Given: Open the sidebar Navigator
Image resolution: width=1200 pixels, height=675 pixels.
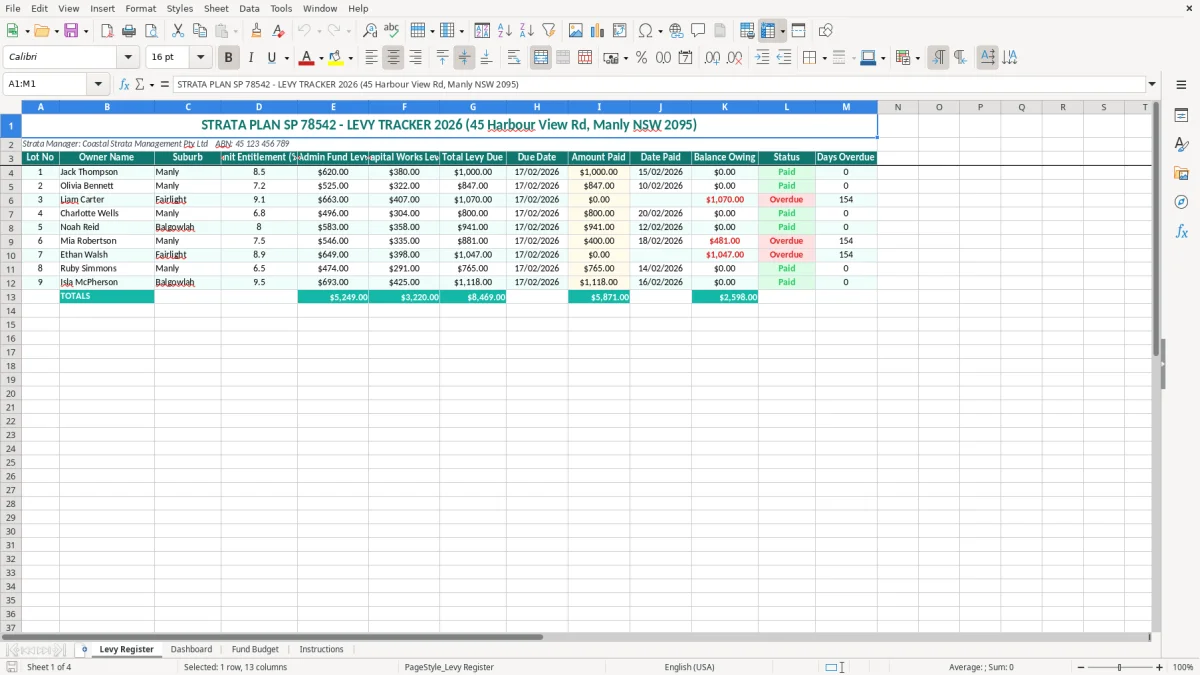Looking at the screenshot, I should point(1181,202).
